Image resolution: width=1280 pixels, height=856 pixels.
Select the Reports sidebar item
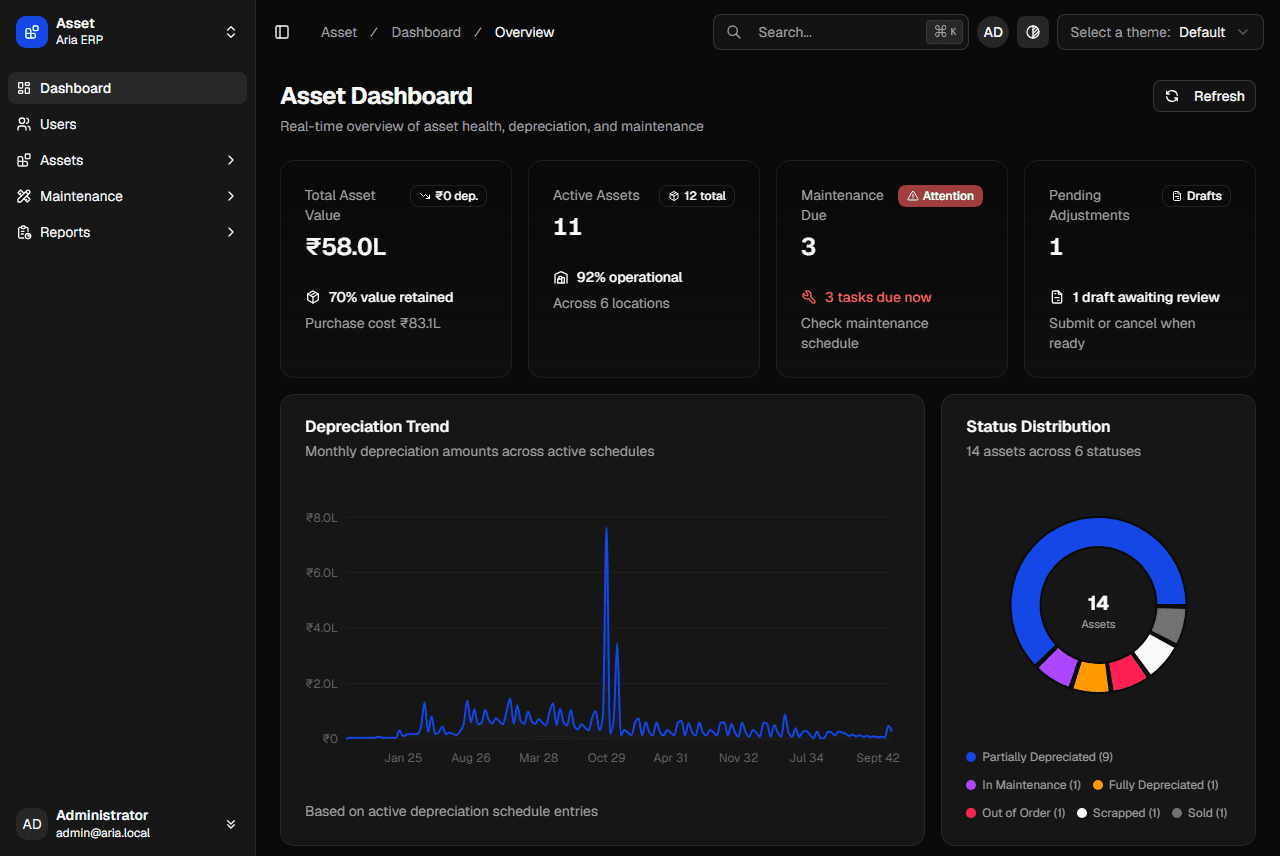(x=127, y=232)
